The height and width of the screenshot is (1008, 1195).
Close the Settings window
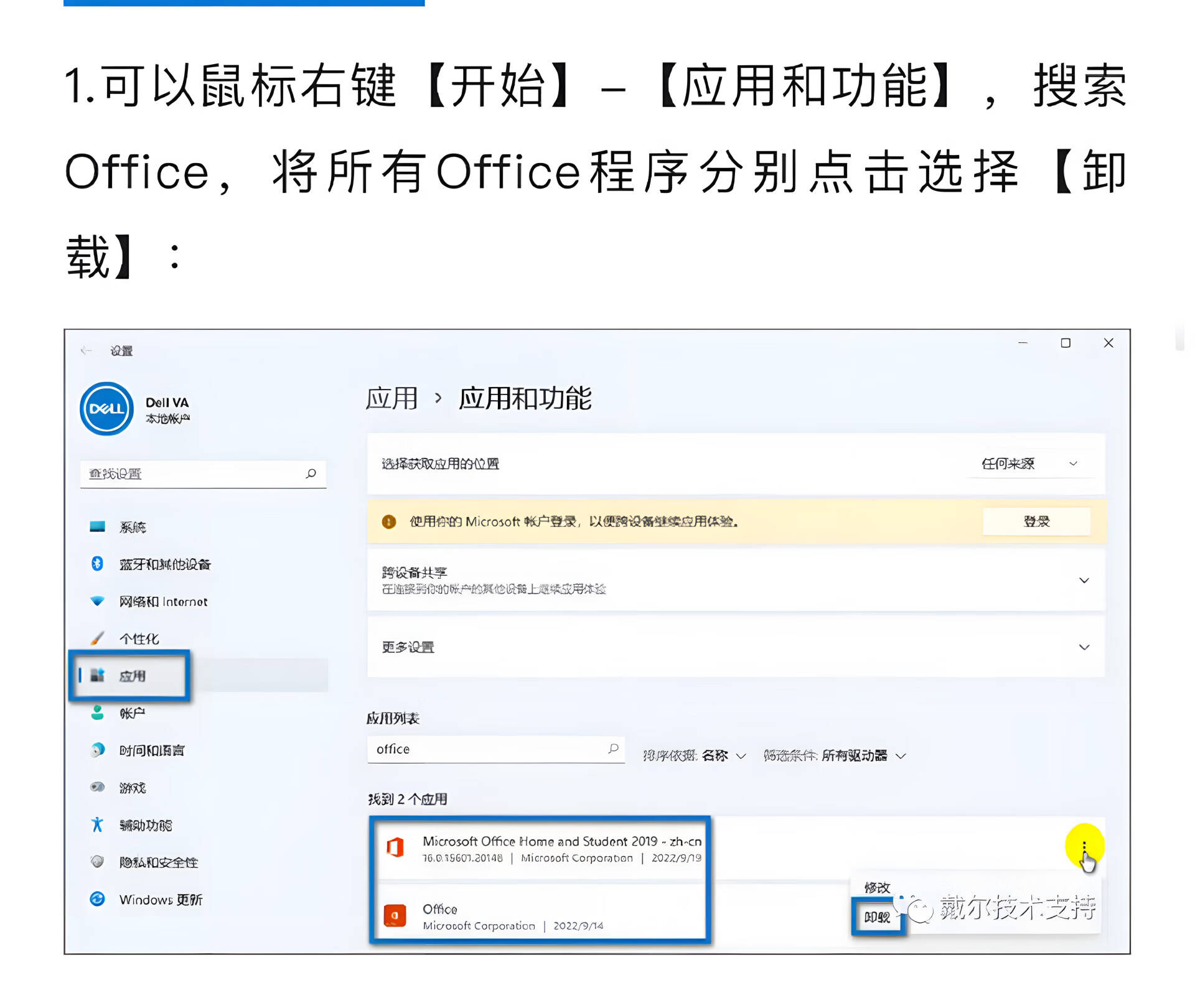(x=1108, y=343)
